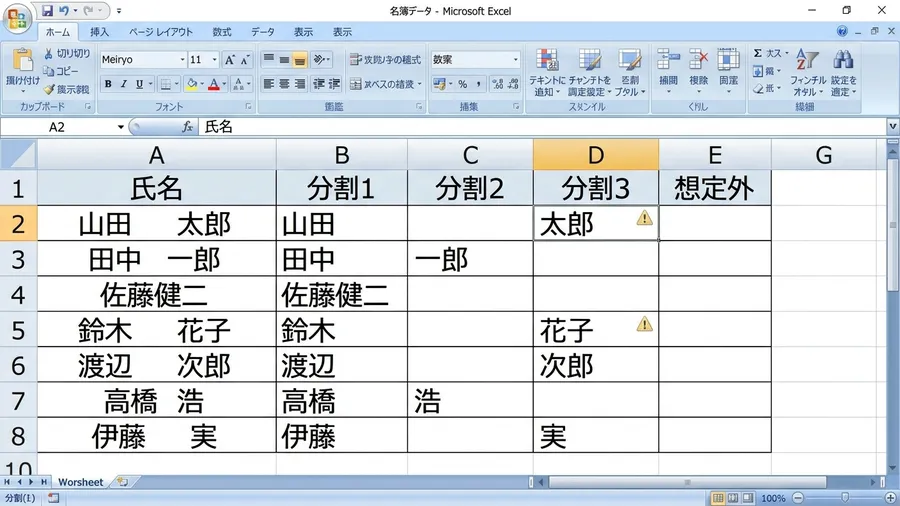Open number format dropdown
This screenshot has width=900, height=506.
[x=515, y=60]
